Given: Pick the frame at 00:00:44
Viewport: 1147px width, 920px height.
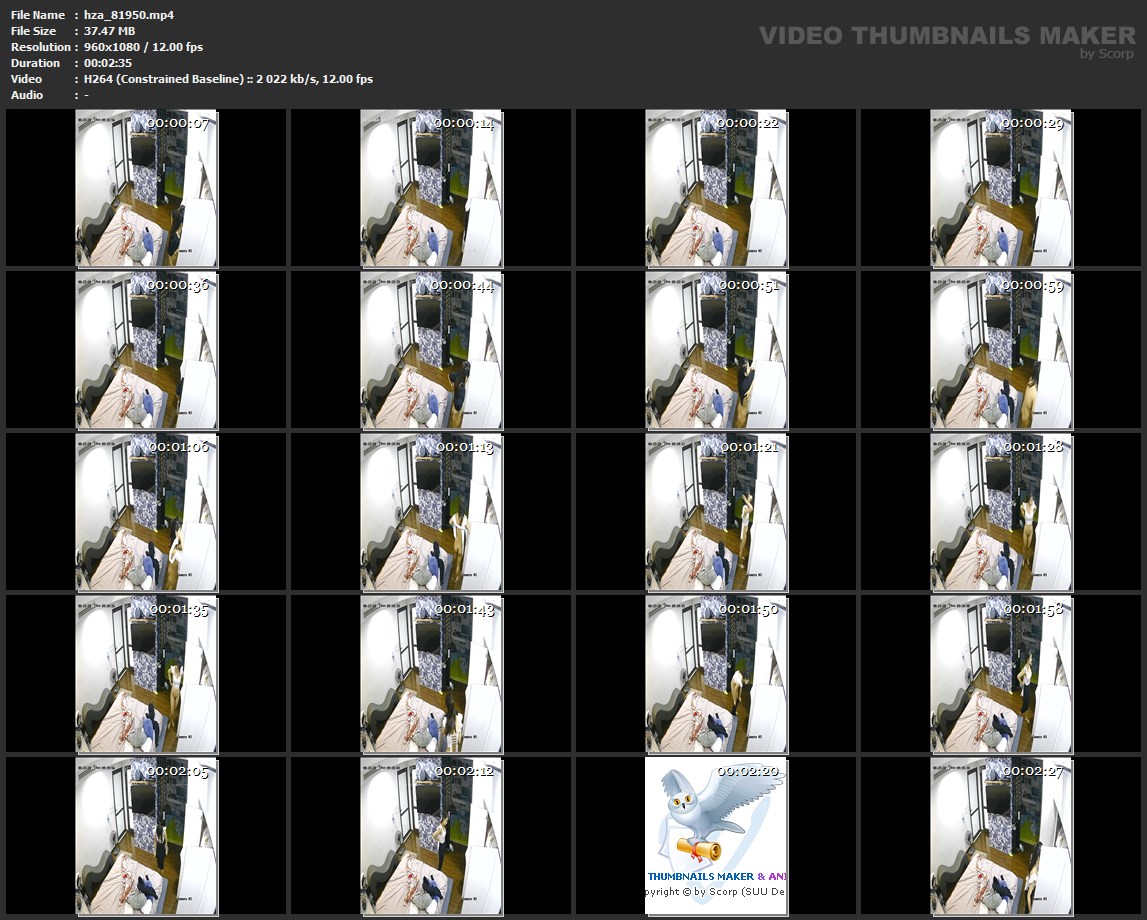Looking at the screenshot, I should coord(431,350).
